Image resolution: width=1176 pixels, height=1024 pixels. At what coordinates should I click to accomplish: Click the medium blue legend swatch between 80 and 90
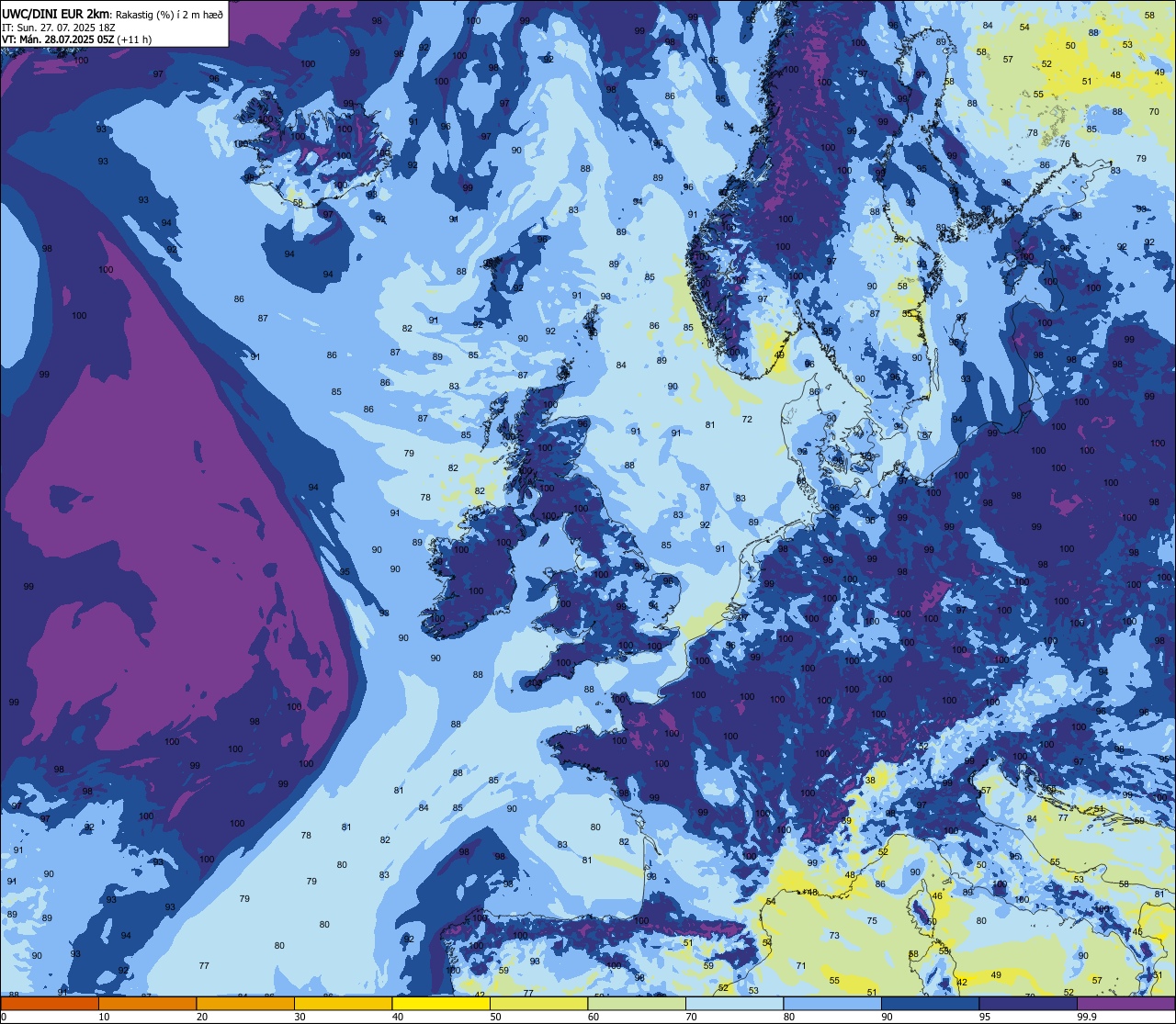click(x=832, y=1003)
